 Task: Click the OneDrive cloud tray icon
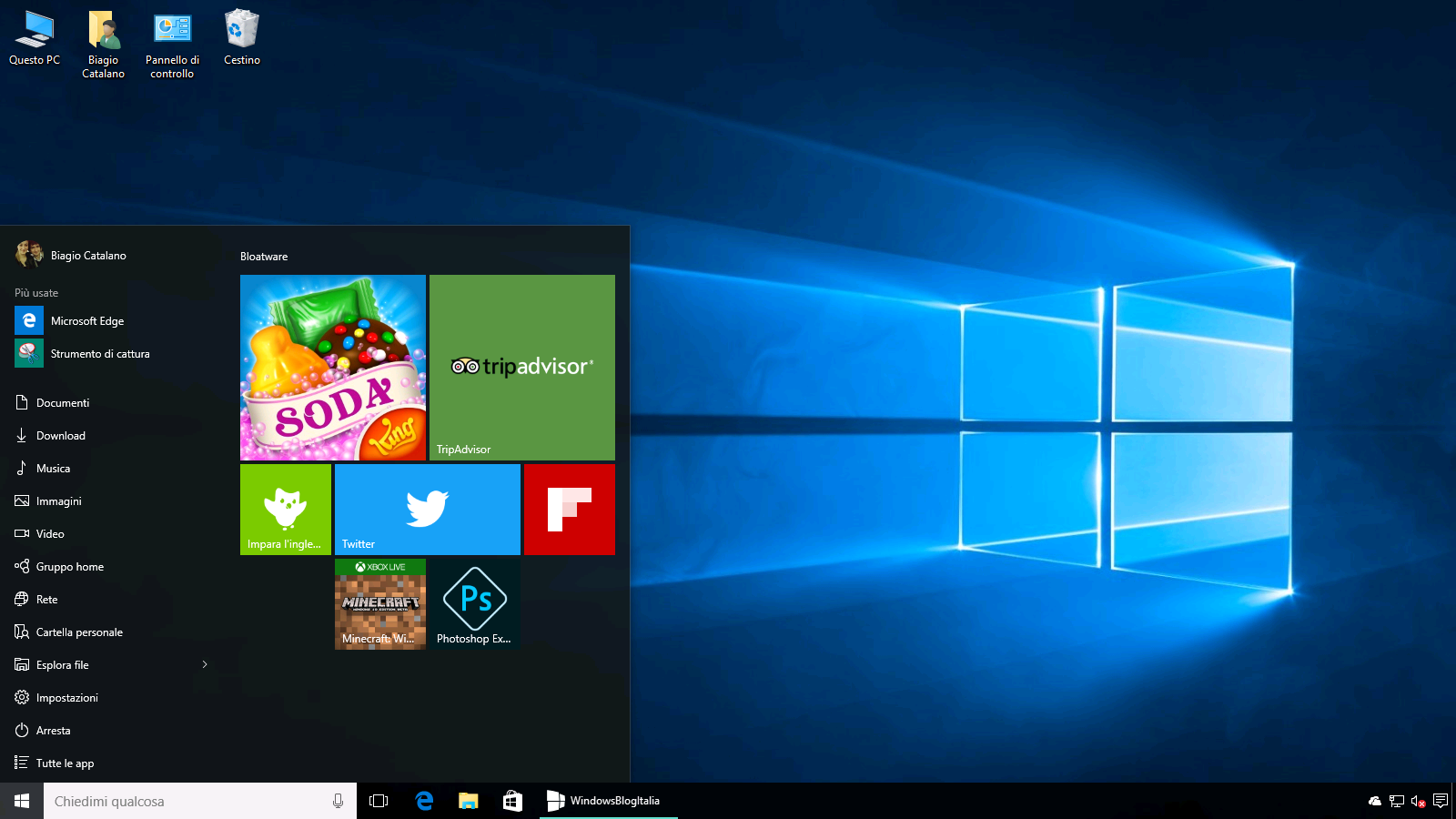pos(1375,801)
